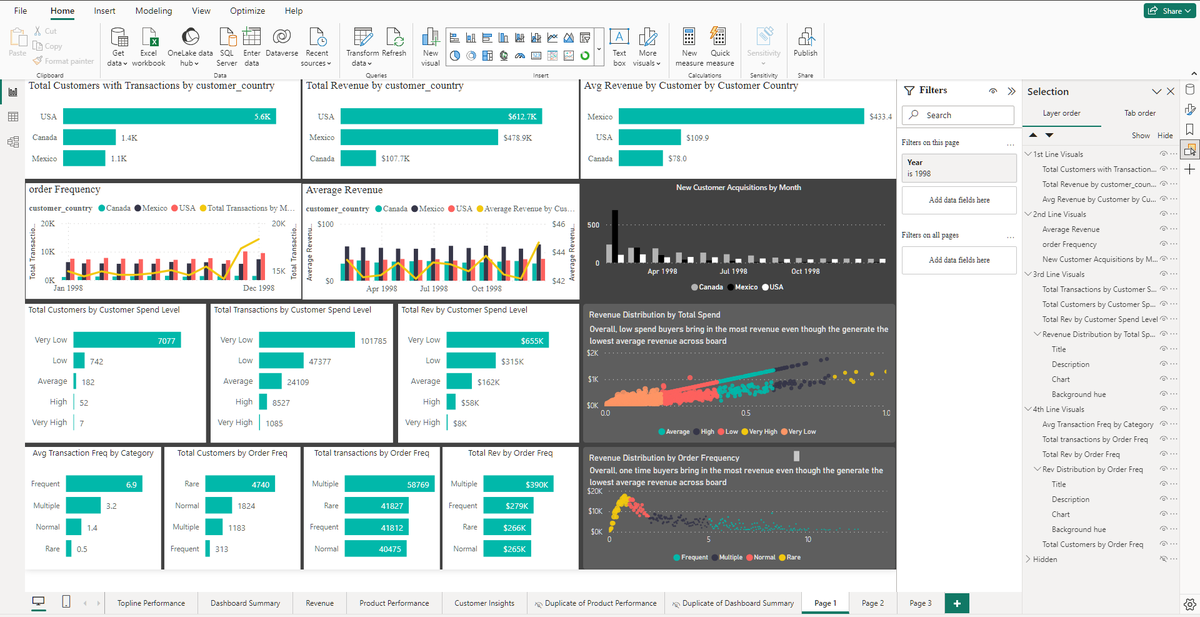Create a Quick measure

pos(720,47)
